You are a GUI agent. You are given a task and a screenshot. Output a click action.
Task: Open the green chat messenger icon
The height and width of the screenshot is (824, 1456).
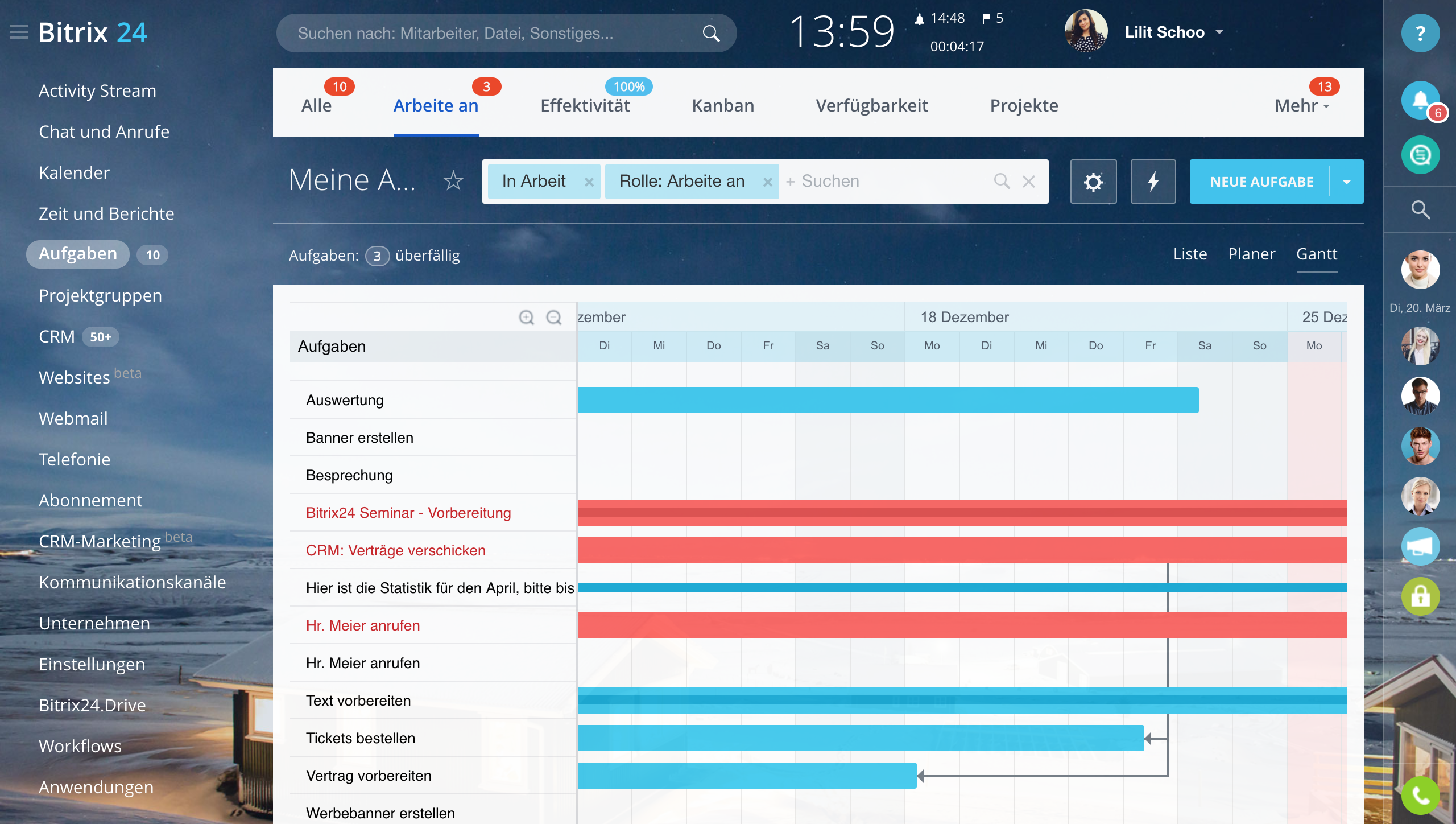coord(1420,154)
